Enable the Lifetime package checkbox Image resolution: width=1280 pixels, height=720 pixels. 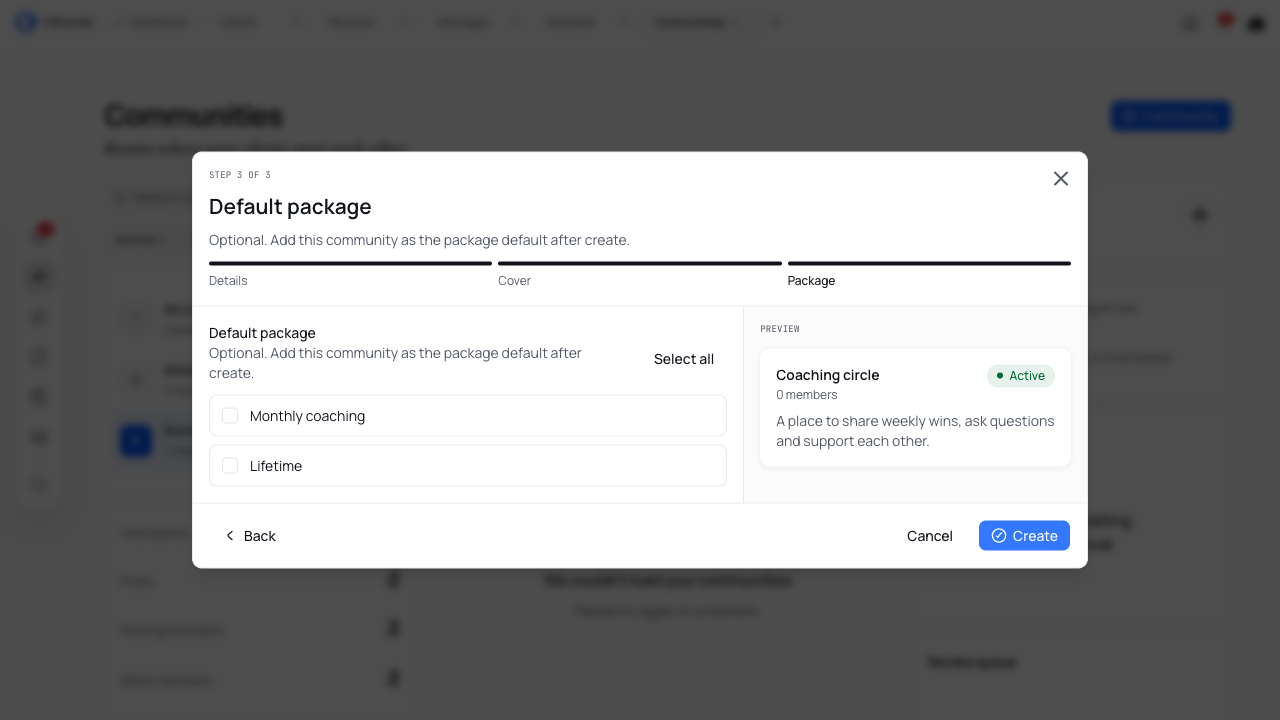tap(230, 466)
